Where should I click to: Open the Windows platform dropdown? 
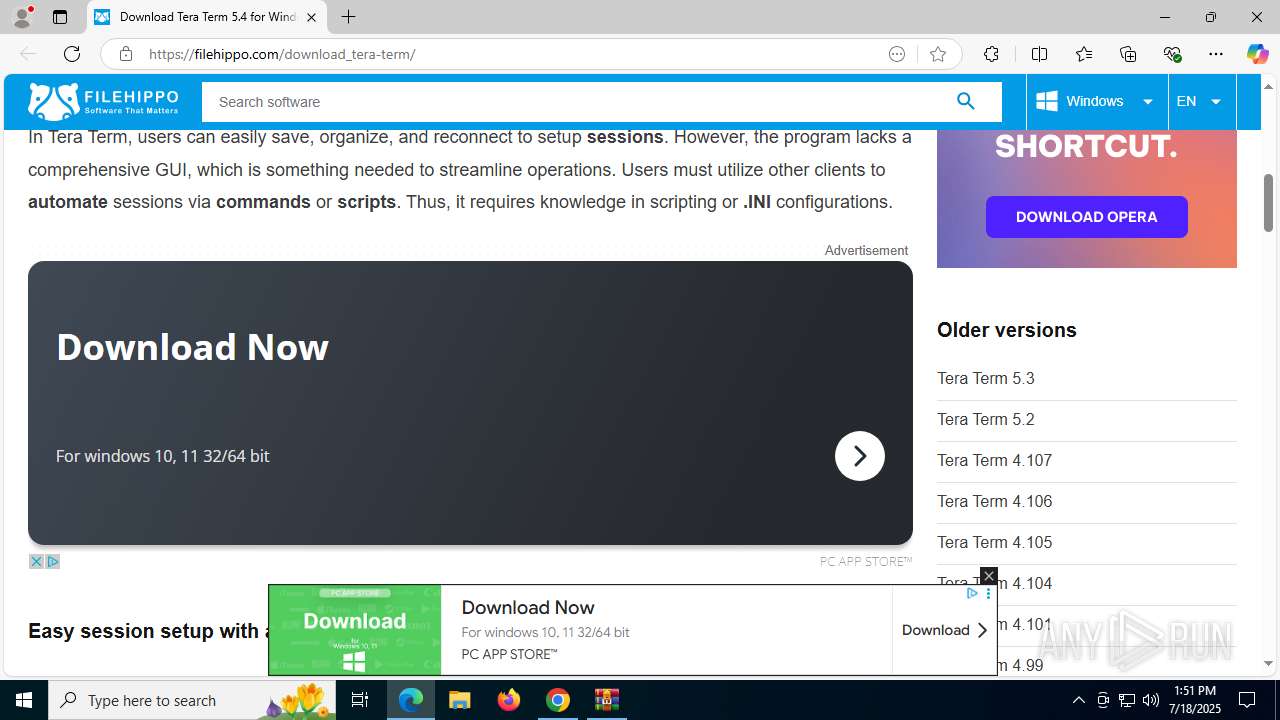pos(1096,101)
